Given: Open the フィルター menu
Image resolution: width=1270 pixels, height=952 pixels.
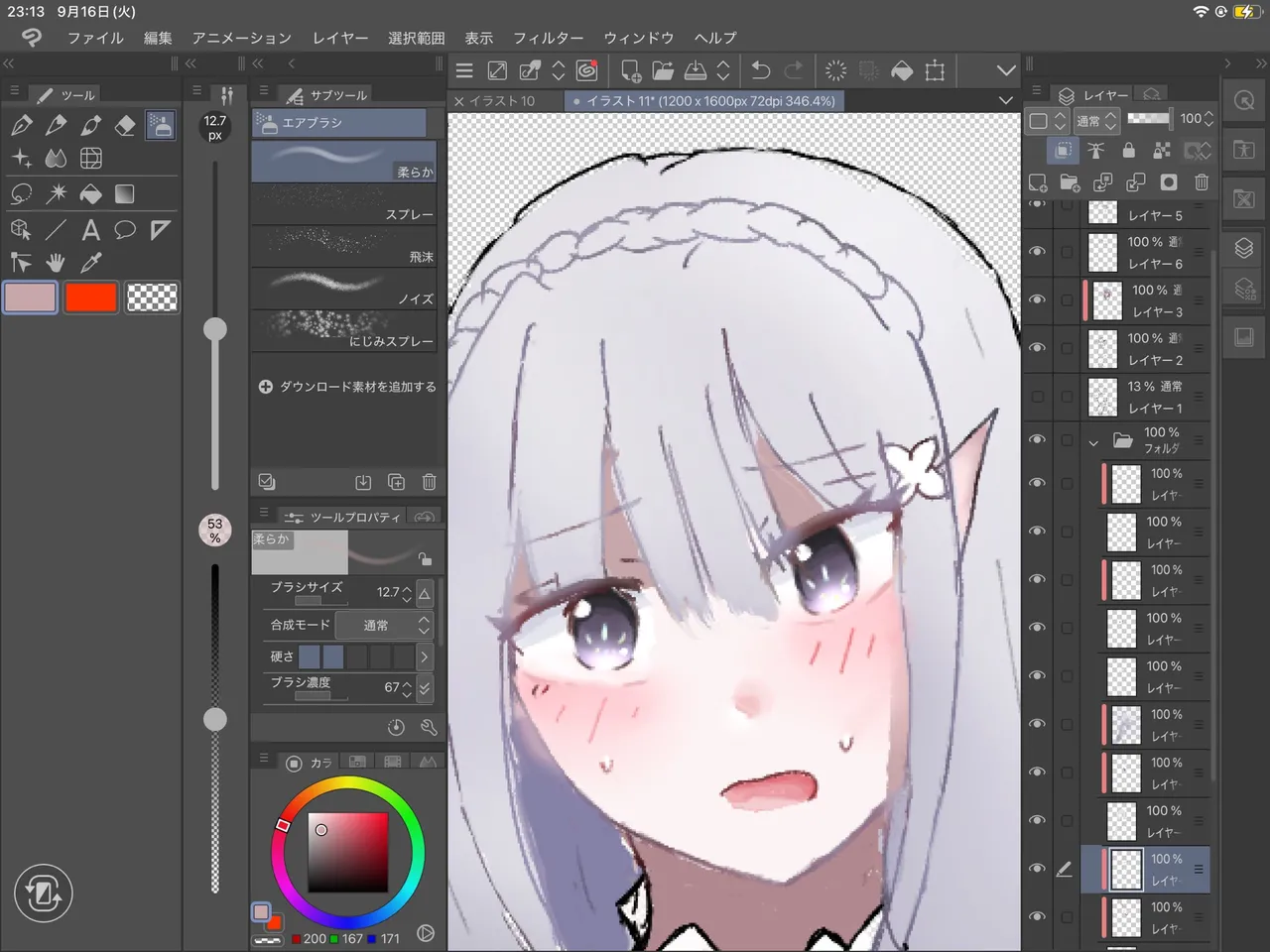Looking at the screenshot, I should (548, 38).
